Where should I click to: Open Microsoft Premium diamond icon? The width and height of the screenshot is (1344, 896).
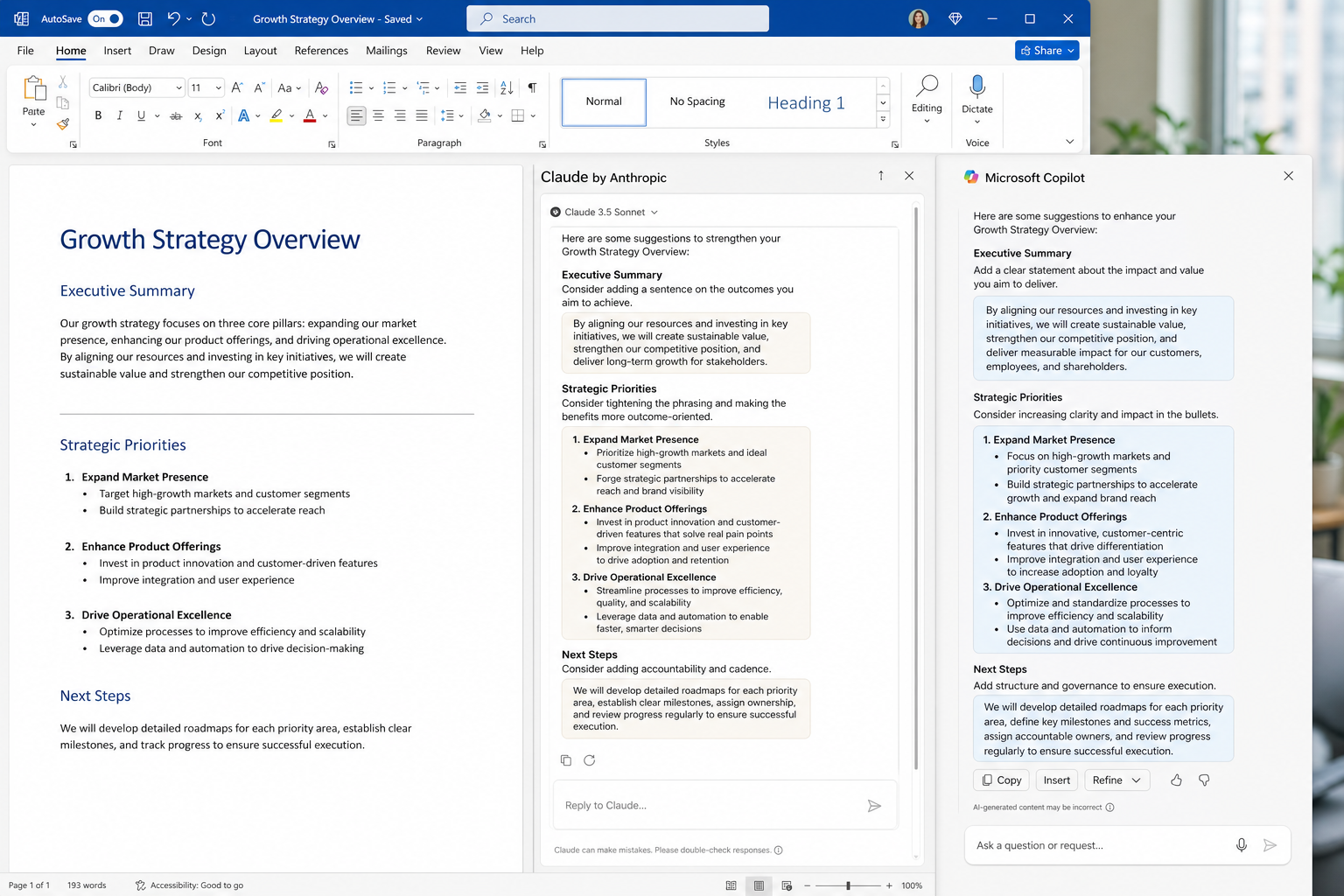(955, 18)
